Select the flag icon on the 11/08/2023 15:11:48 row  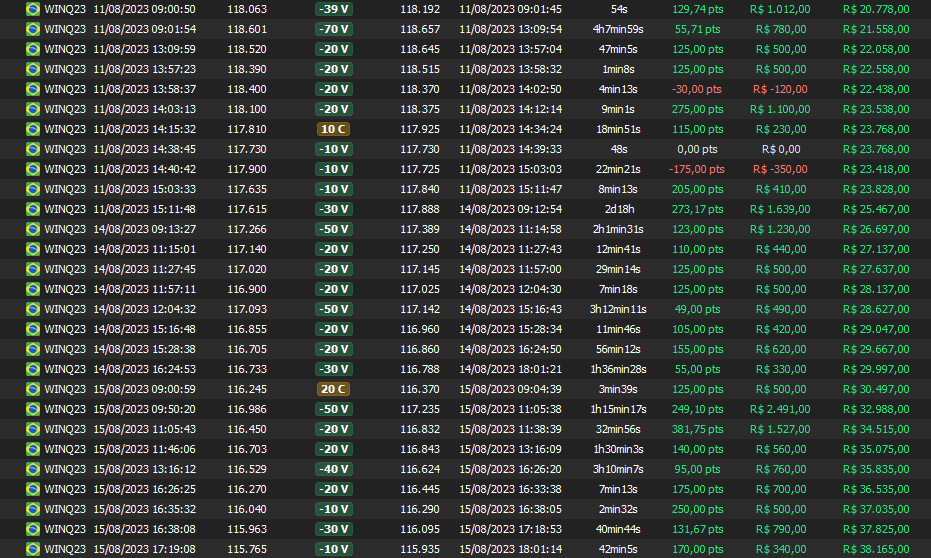point(33,209)
